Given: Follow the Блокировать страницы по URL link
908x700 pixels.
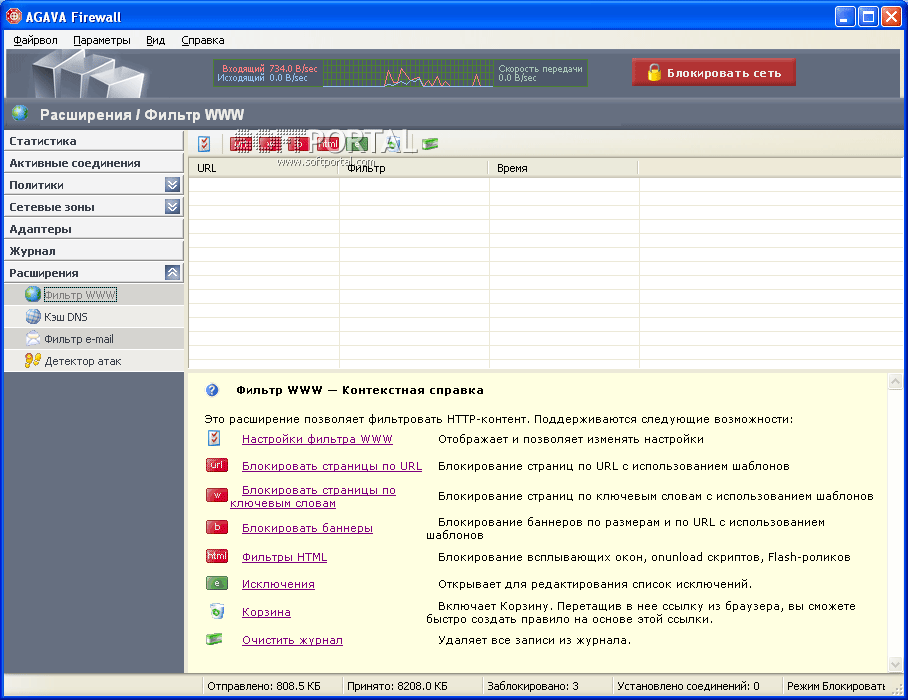Looking at the screenshot, I should point(332,466).
